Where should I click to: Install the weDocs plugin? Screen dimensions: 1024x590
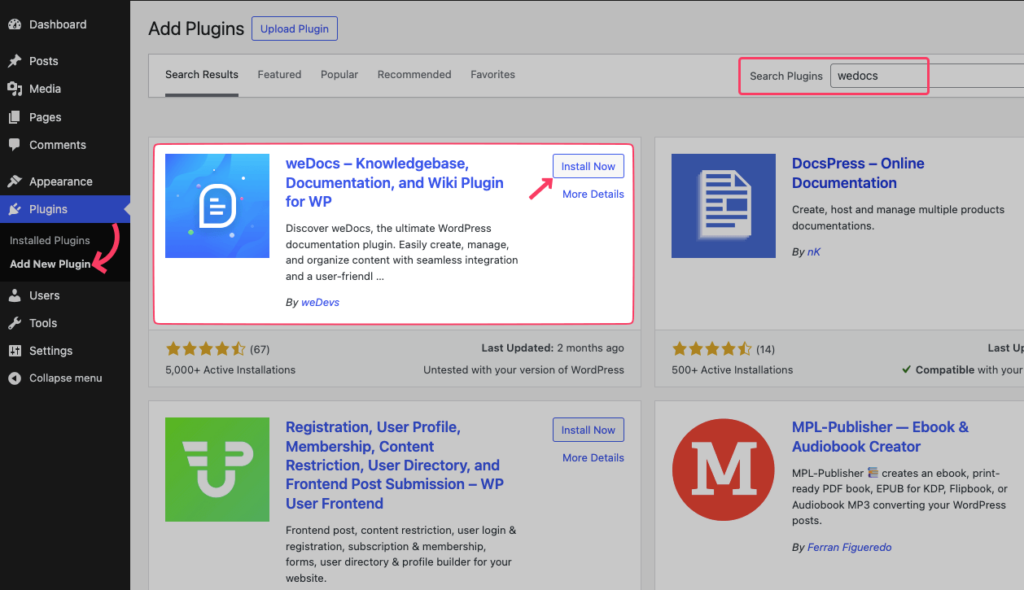coord(588,166)
